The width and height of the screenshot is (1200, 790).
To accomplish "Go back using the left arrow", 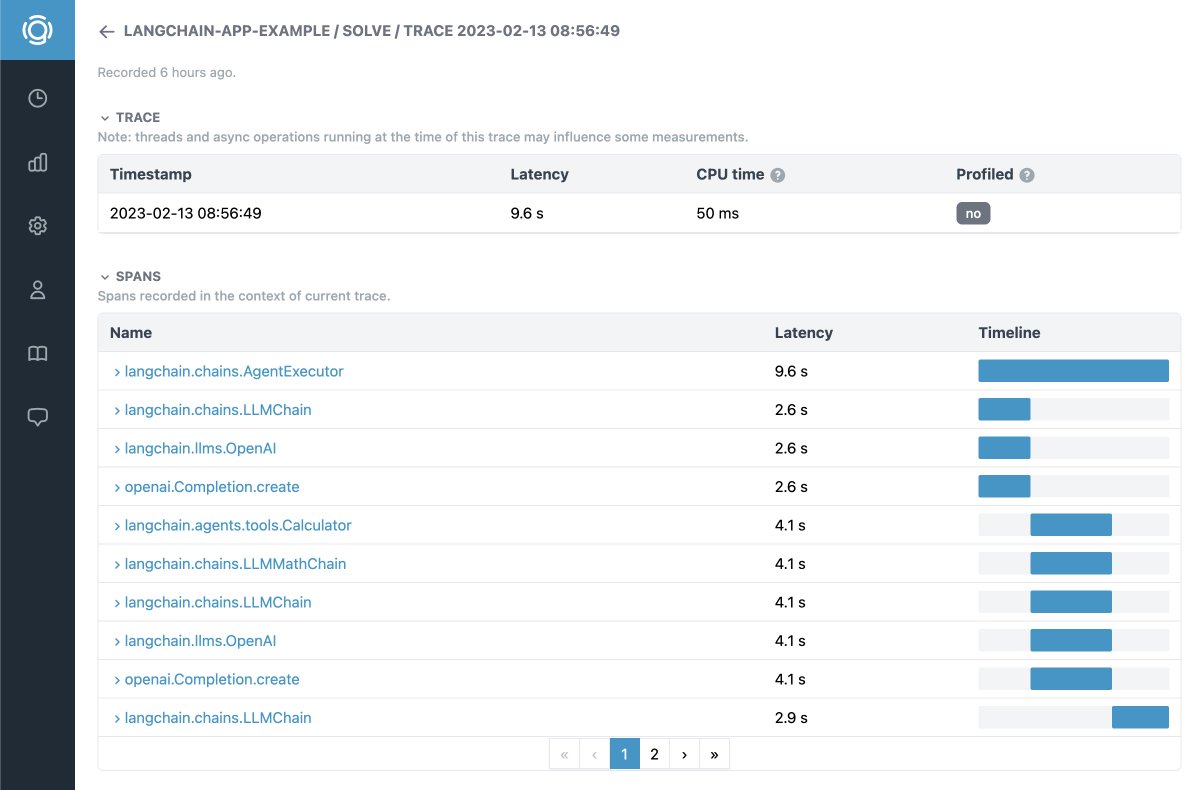I will (x=107, y=32).
